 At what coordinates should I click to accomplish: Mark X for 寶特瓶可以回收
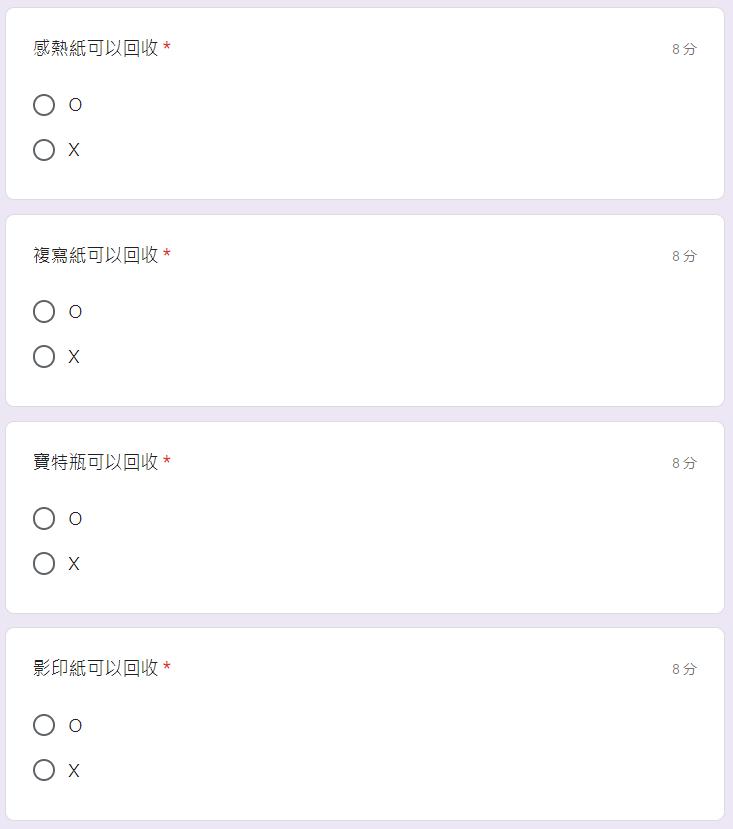tap(44, 564)
